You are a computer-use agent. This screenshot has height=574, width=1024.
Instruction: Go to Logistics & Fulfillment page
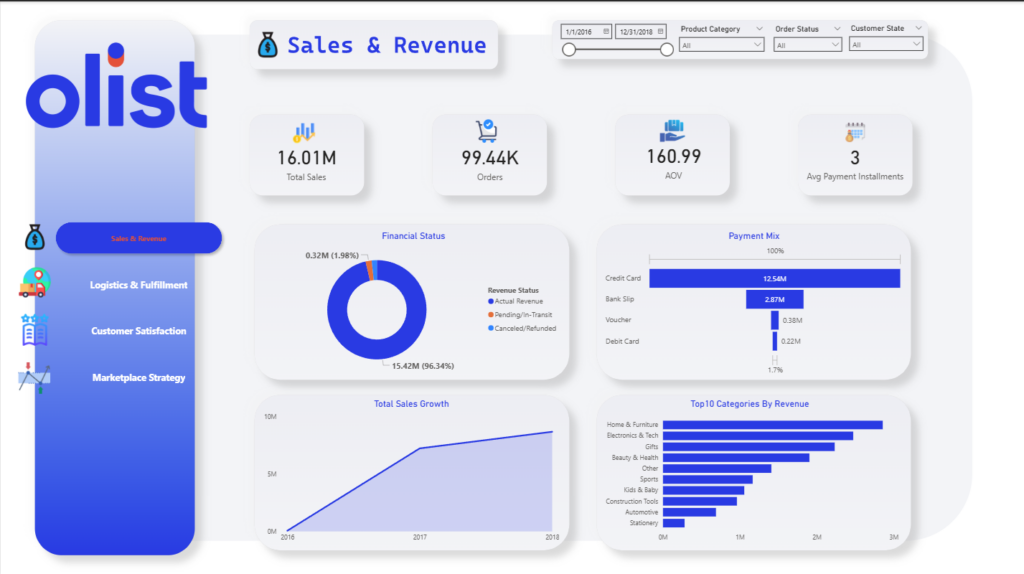pyautogui.click(x=138, y=285)
